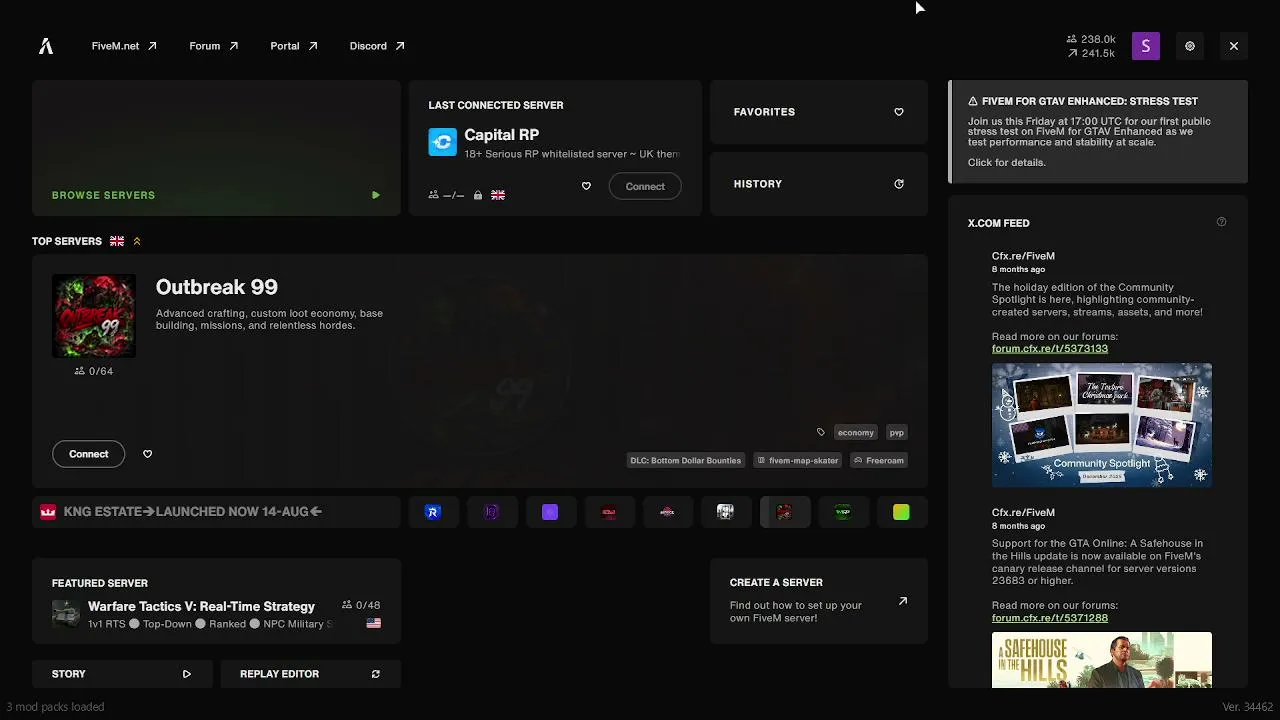This screenshot has height=720, width=1280.
Task: Open the Community Spotlight image
Action: pos(1102,425)
